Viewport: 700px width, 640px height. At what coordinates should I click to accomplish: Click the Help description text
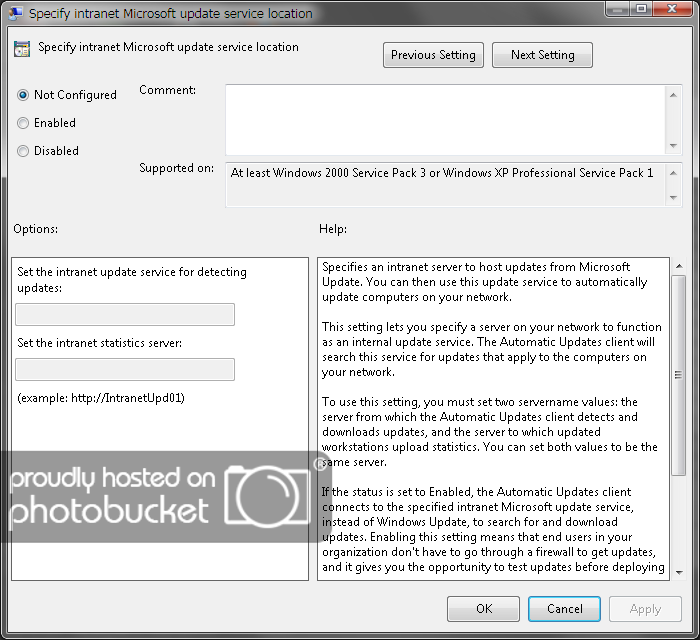[x=493, y=418]
